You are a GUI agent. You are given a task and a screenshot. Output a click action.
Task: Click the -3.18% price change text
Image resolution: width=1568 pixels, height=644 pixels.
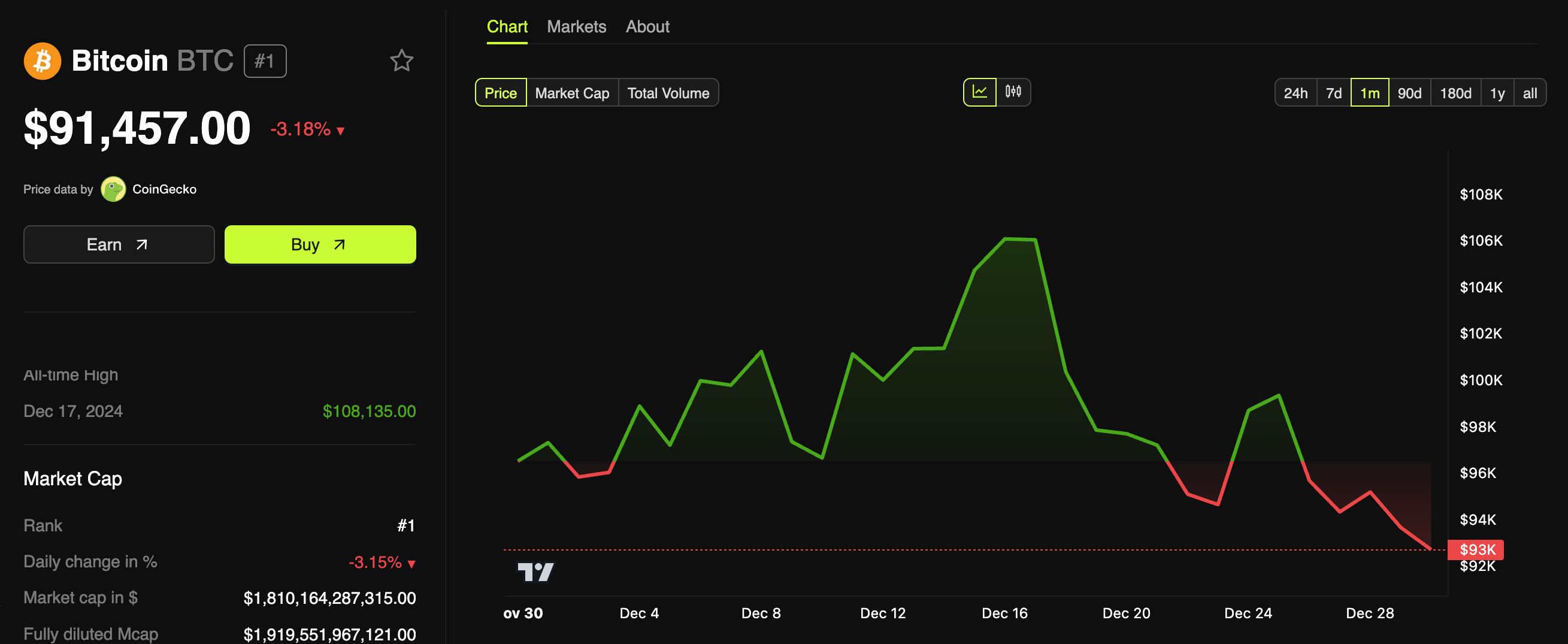300,129
